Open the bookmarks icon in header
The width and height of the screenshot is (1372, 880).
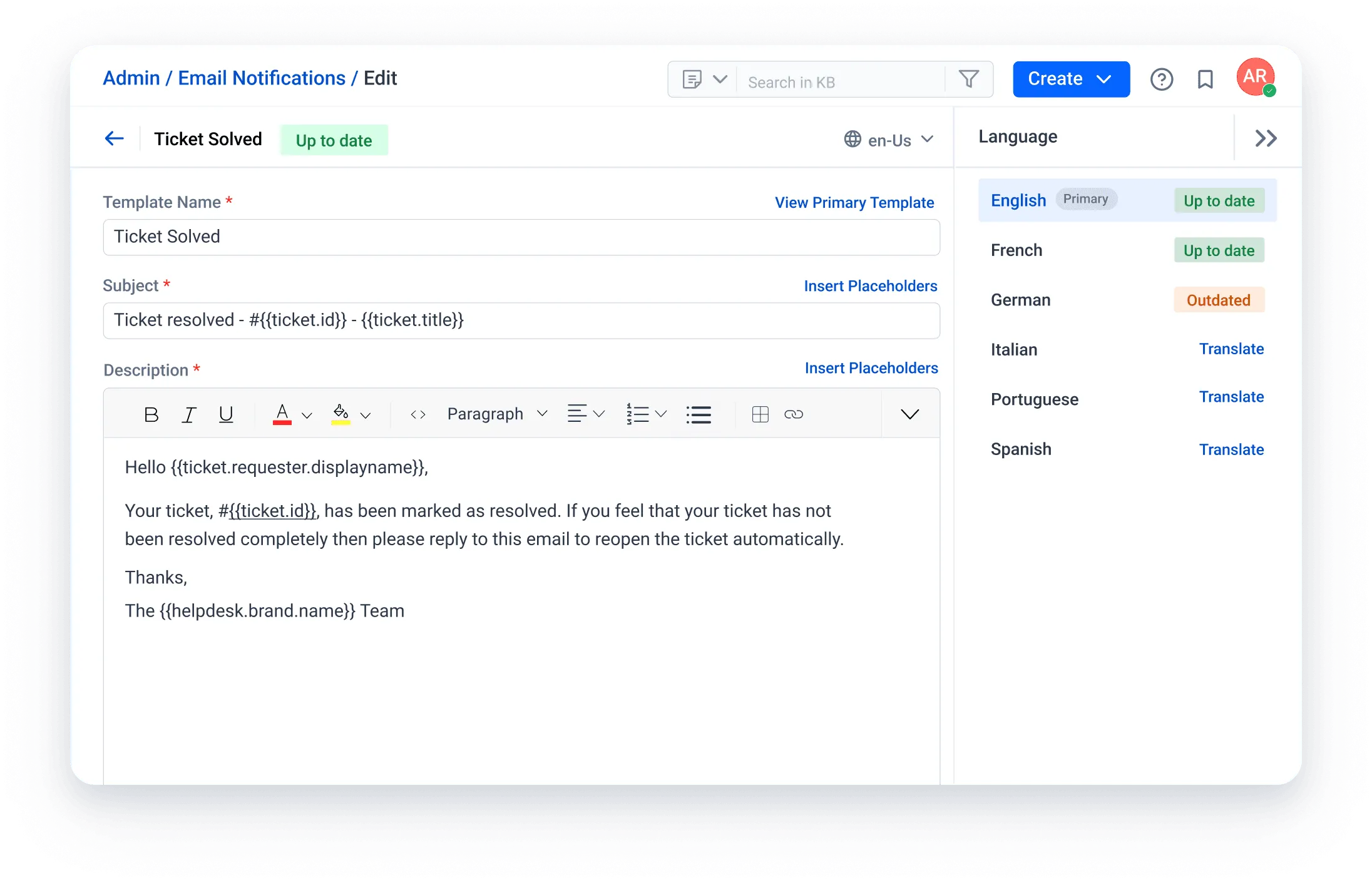[x=1205, y=79]
